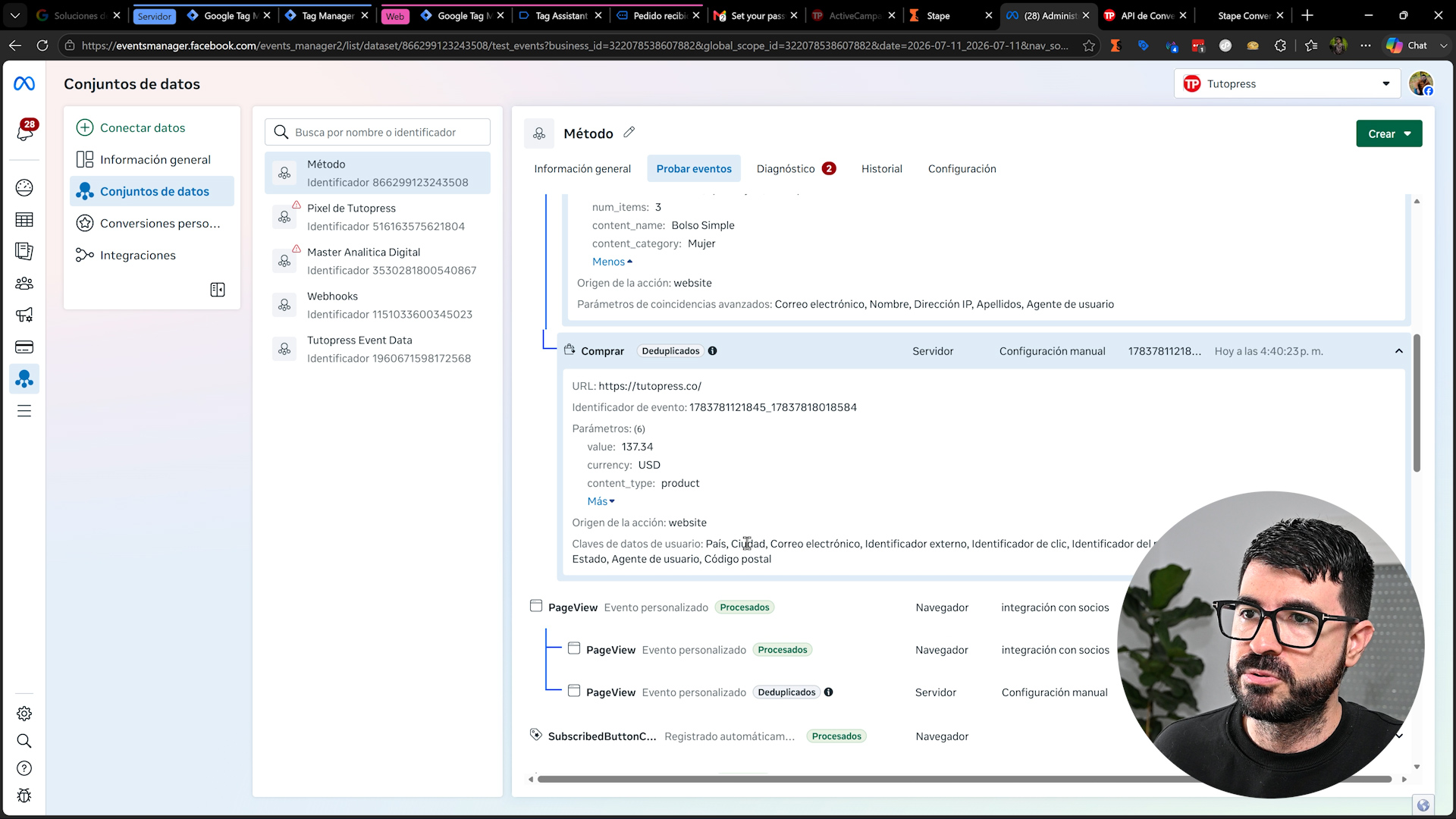Click the Método dataset header icon
Image resolution: width=1456 pixels, height=819 pixels.
539,133
